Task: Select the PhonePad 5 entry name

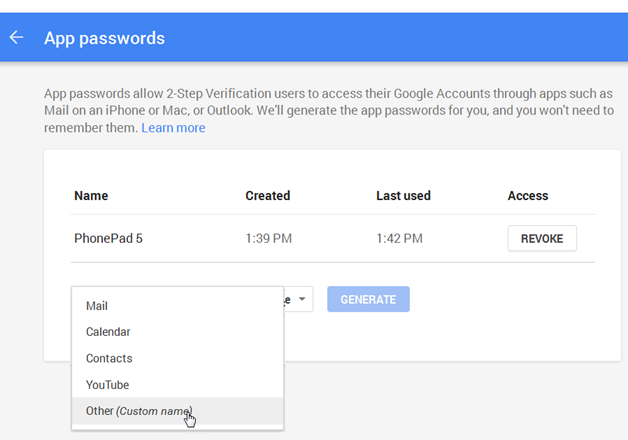Action: coord(108,238)
